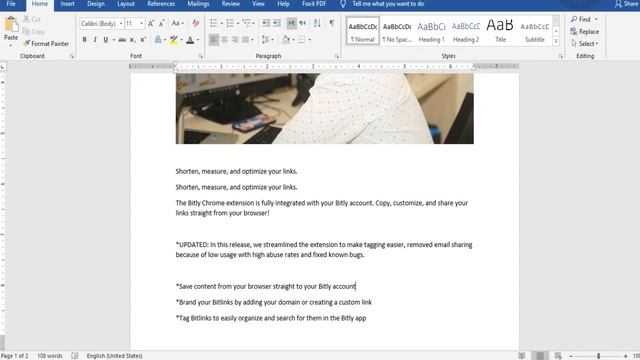Clear all formatting from selection
Screen dimensions: 640x360
[x=196, y=23]
